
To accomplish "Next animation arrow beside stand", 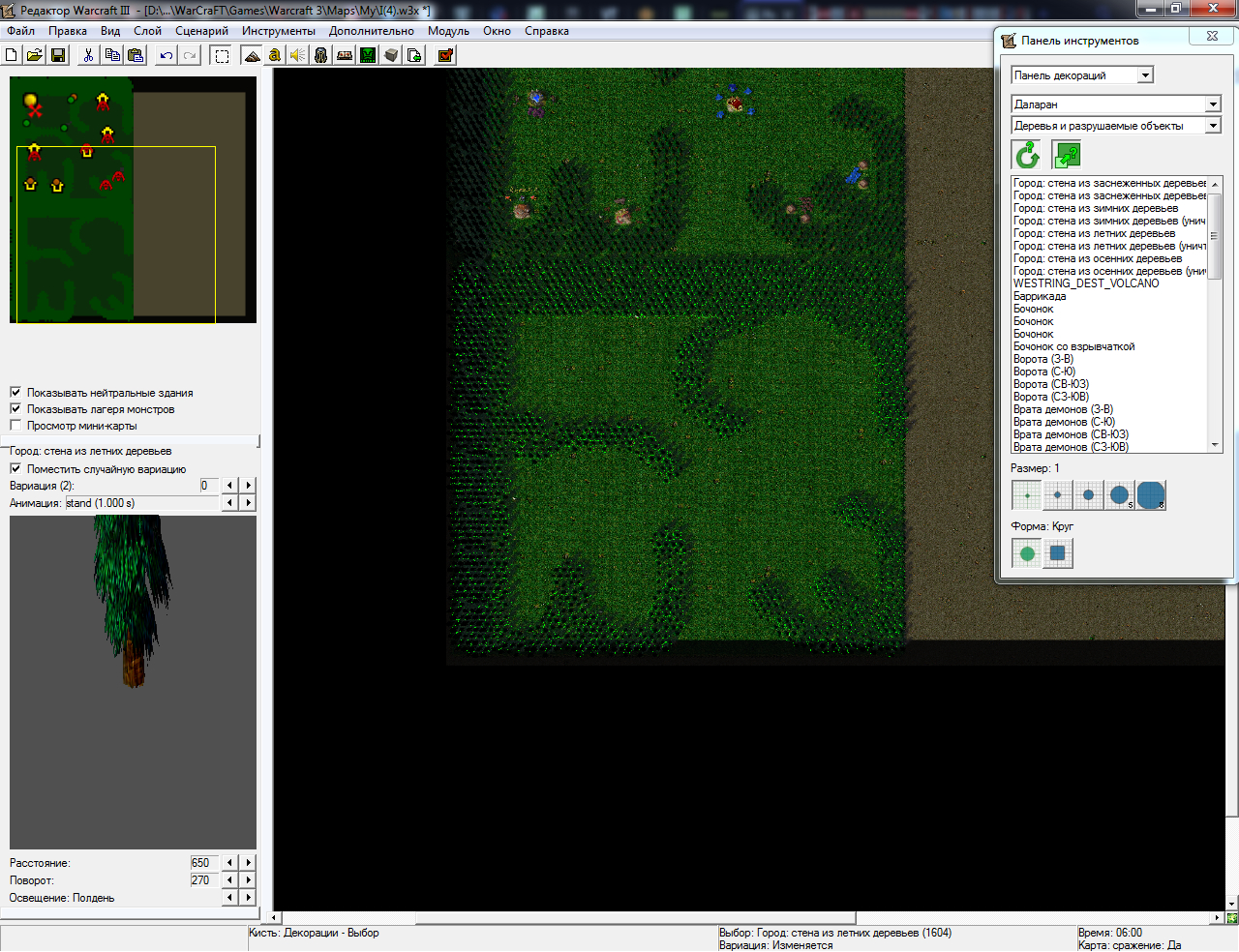I will click(x=249, y=503).
